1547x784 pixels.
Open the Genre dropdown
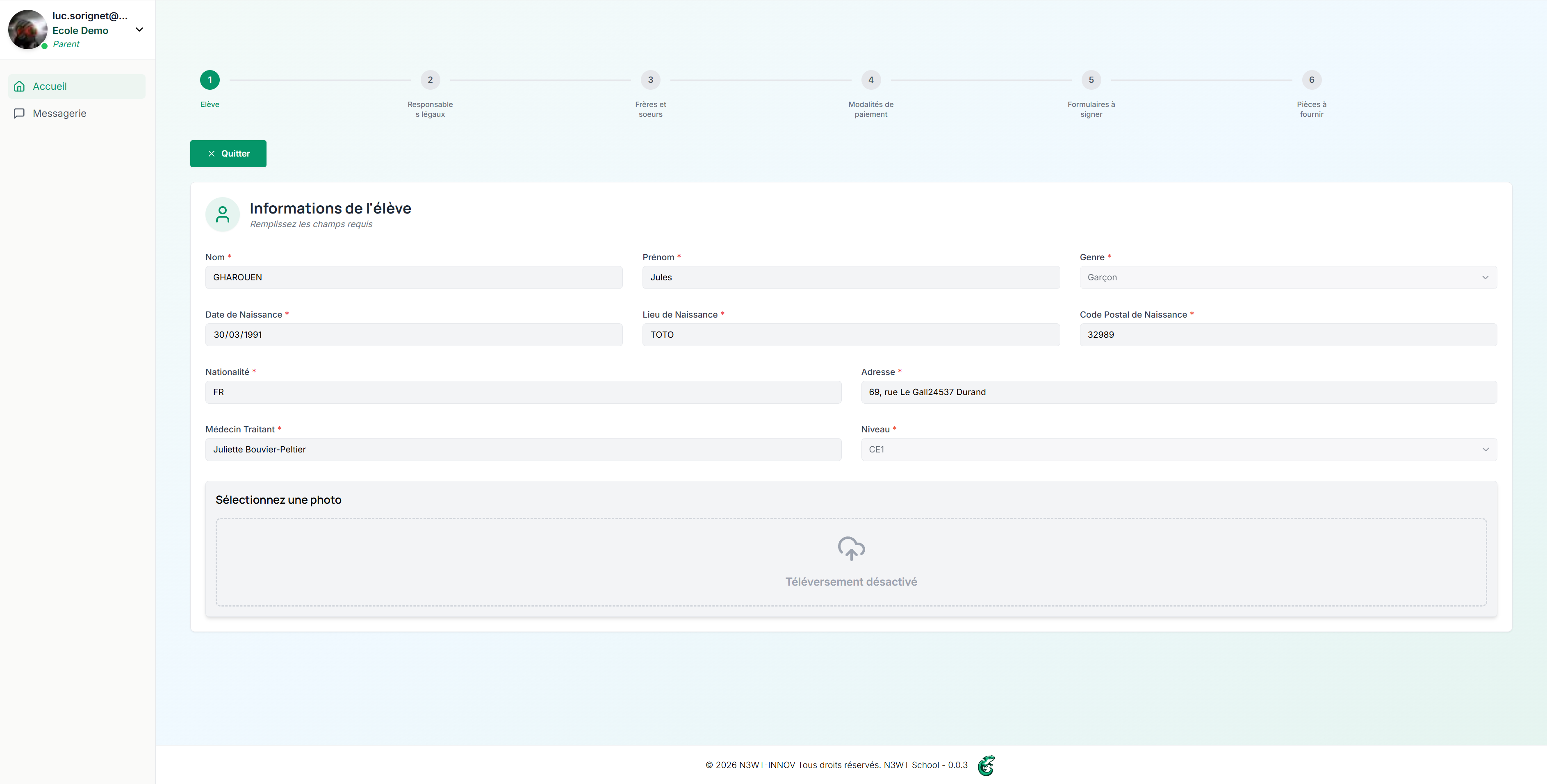point(1287,277)
